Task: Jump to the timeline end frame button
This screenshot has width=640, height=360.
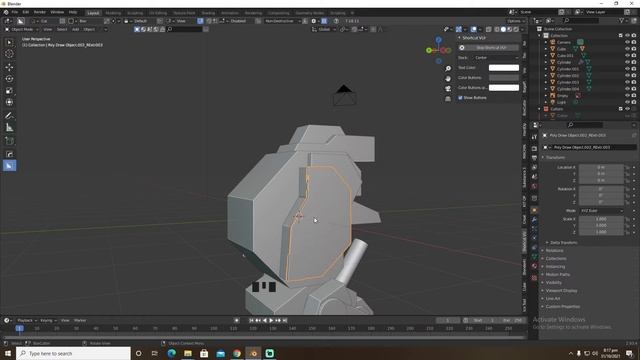Action: tap(284, 320)
